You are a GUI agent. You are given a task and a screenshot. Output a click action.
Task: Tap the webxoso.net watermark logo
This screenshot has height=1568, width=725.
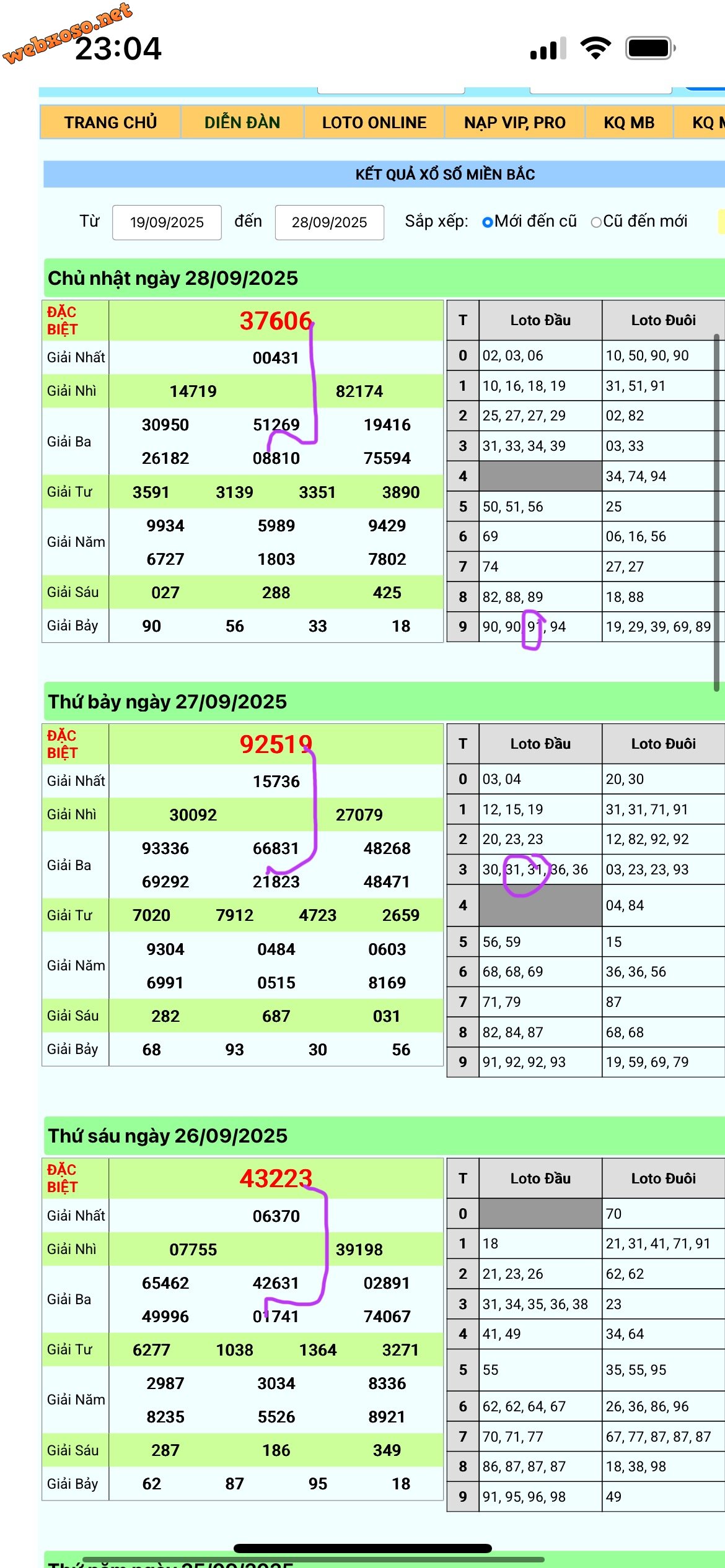(x=67, y=32)
